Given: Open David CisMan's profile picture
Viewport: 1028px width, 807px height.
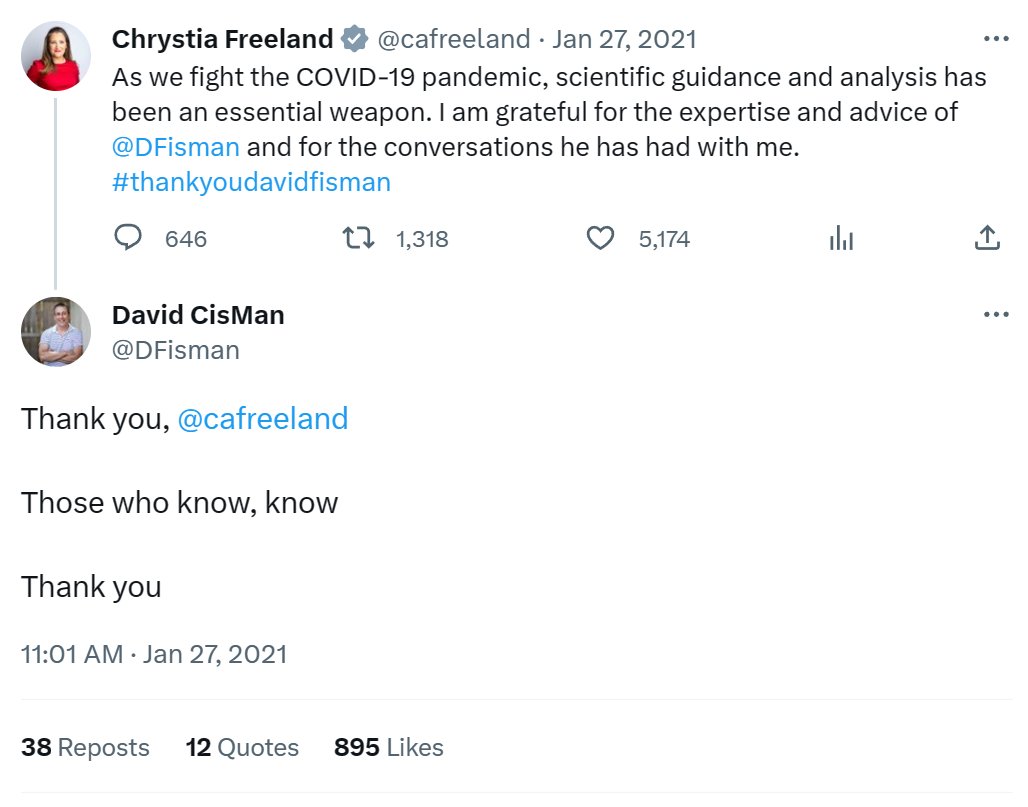Looking at the screenshot, I should [x=56, y=331].
